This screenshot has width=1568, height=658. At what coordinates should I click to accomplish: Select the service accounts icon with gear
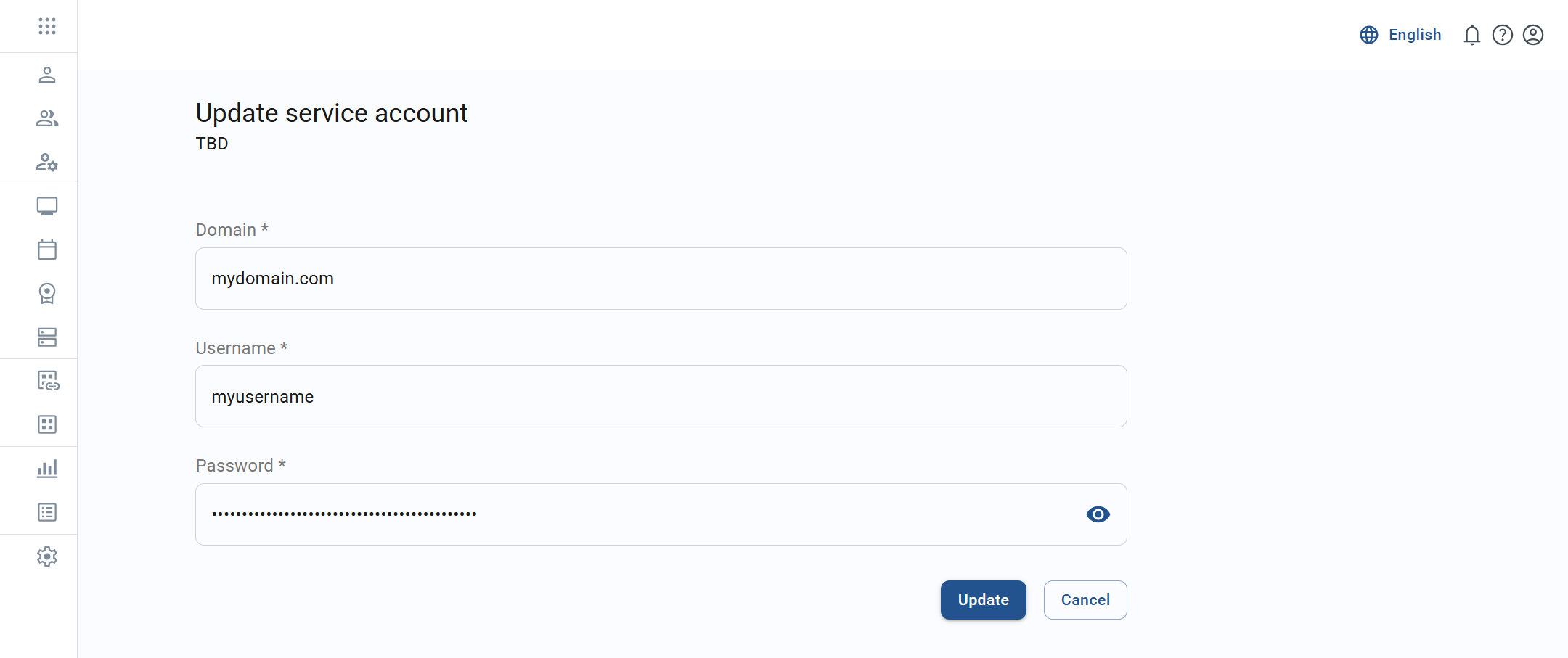tap(48, 163)
